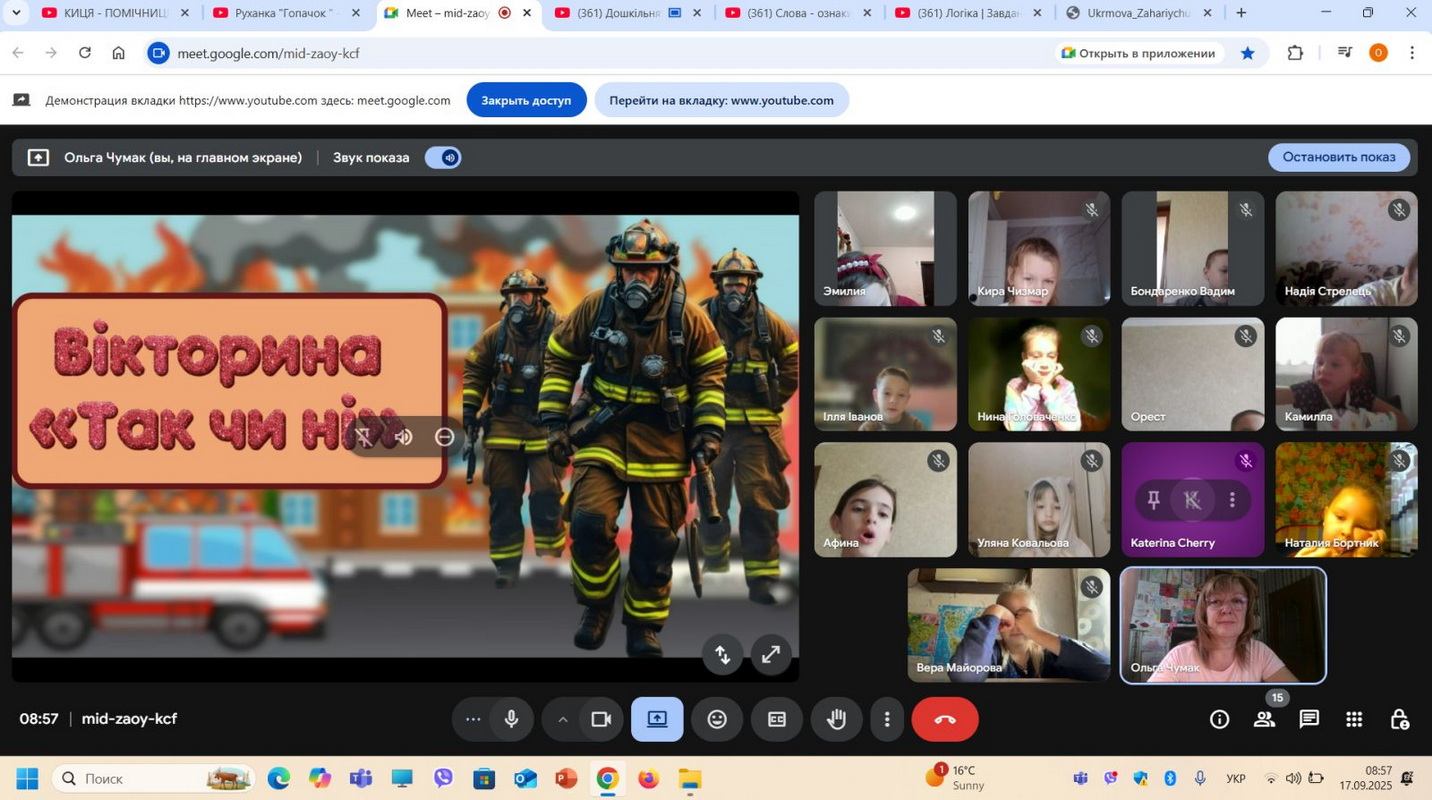Screen dimensions: 1432x800
Task: Raise hand in the meeting
Action: (836, 719)
